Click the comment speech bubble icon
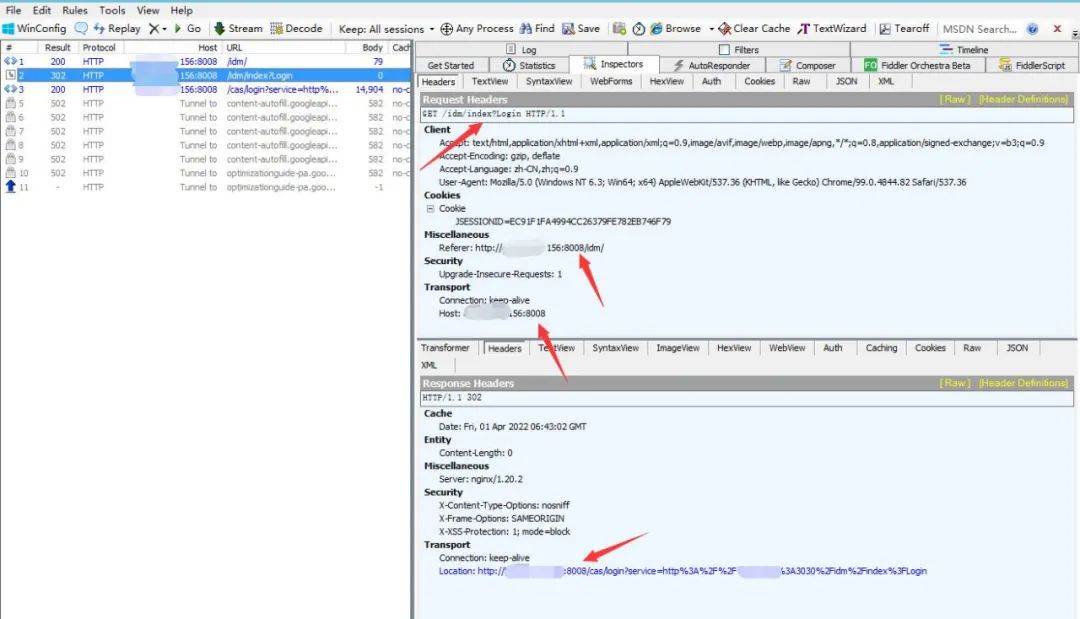This screenshot has height=619, width=1080. pyautogui.click(x=81, y=28)
